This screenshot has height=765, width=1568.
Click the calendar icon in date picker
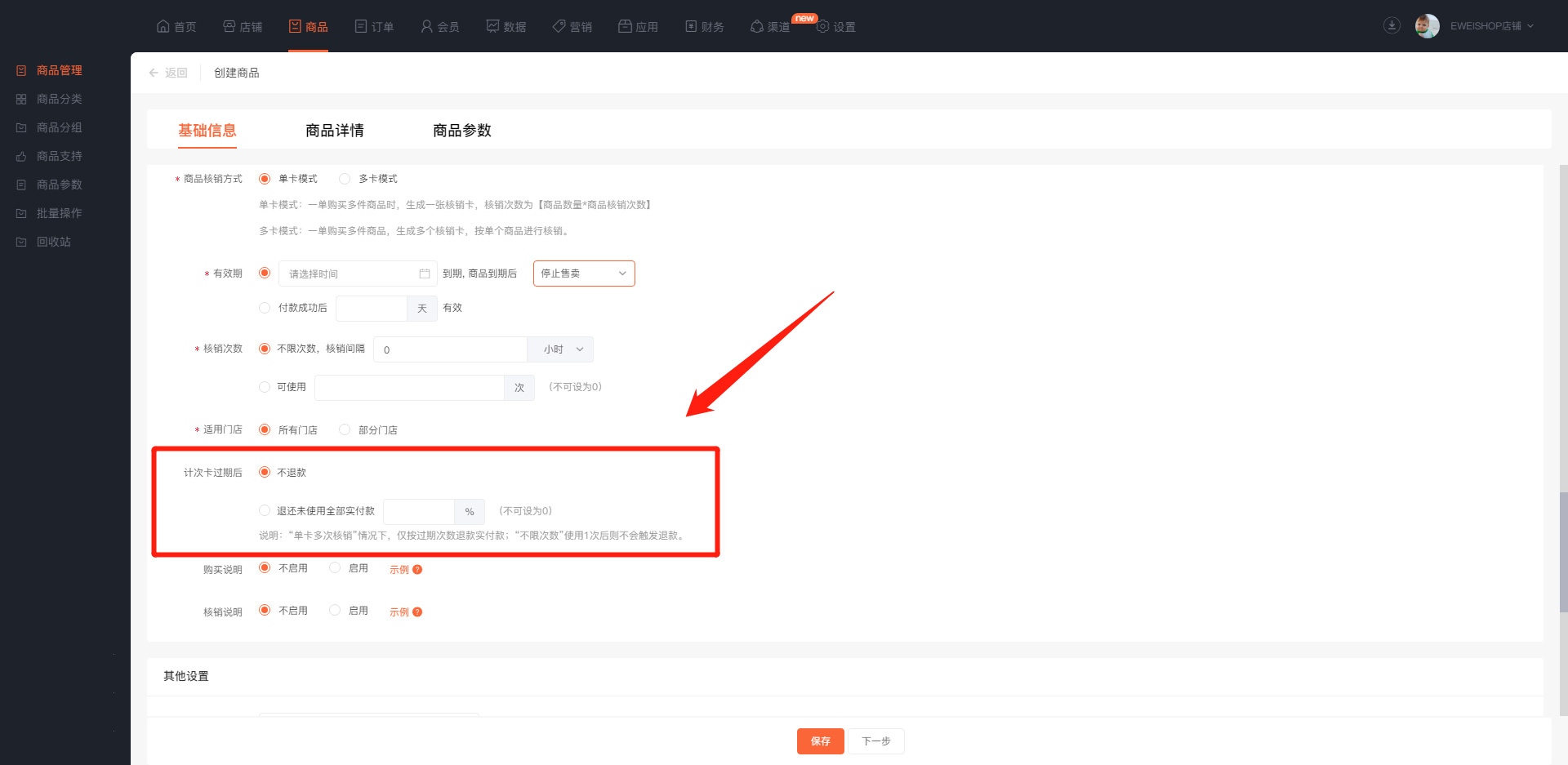tap(424, 274)
